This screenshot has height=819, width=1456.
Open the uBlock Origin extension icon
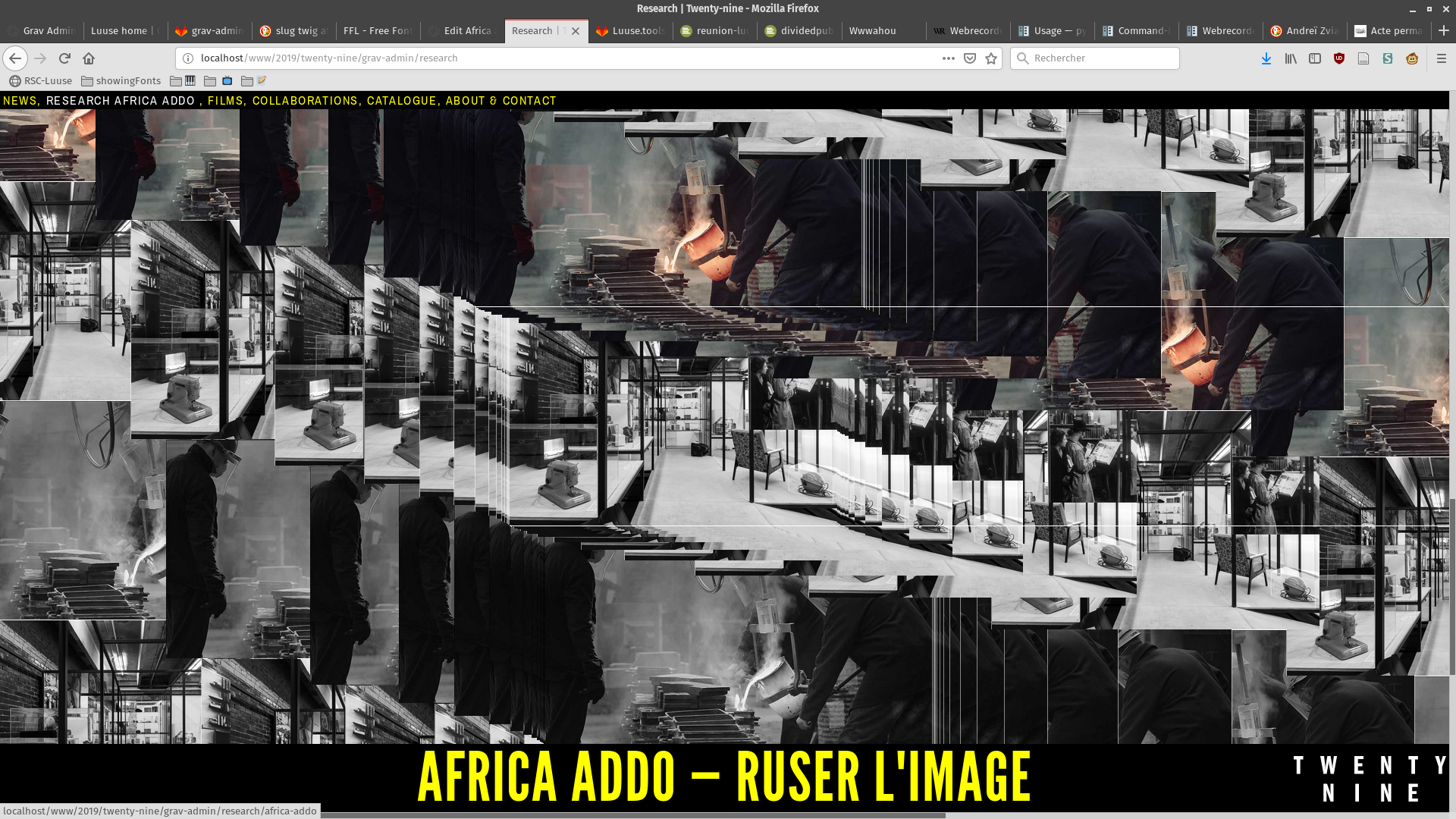1339,58
